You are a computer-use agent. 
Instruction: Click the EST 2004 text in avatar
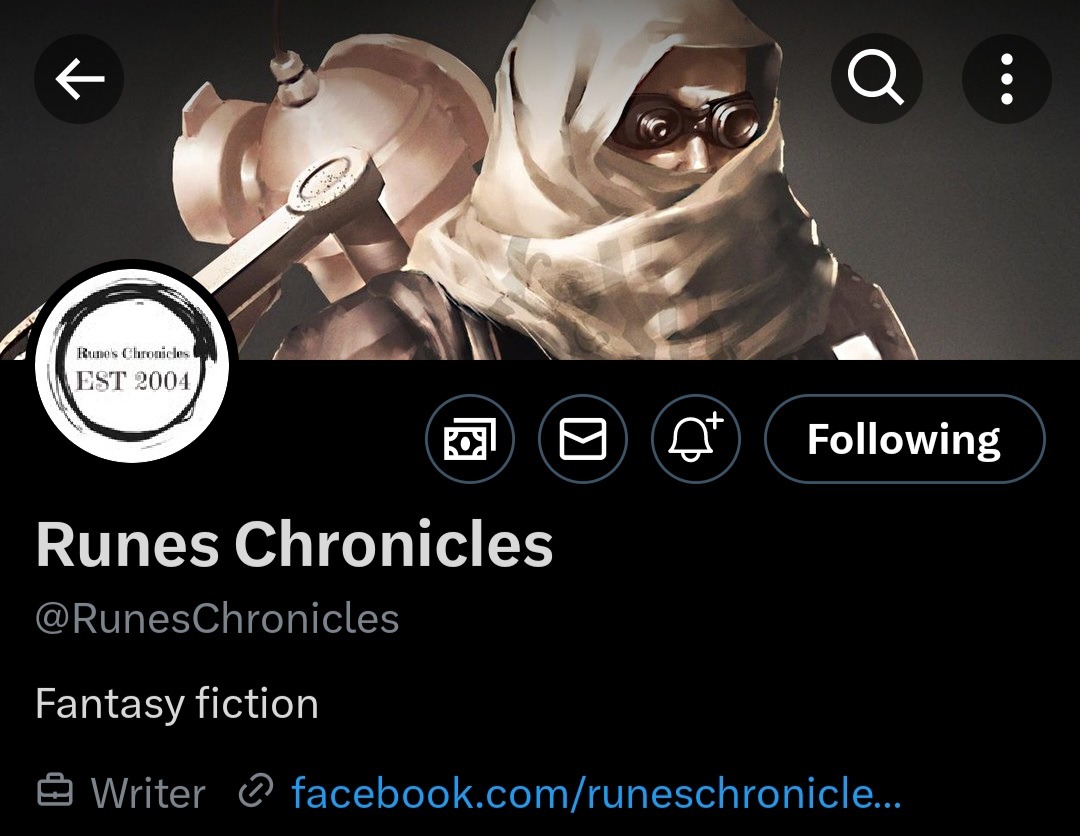click(x=132, y=381)
